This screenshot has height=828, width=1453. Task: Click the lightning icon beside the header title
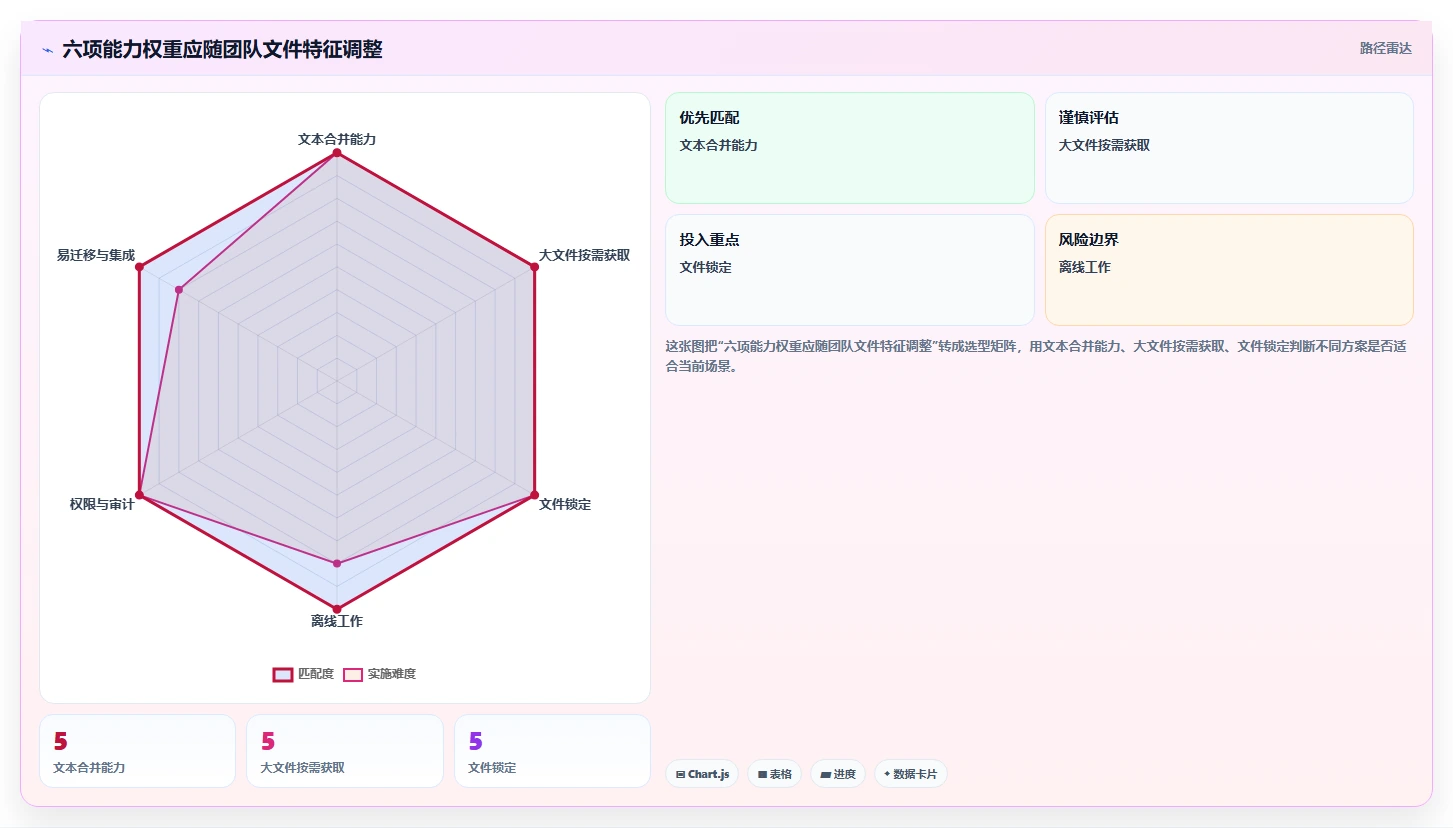[x=48, y=49]
